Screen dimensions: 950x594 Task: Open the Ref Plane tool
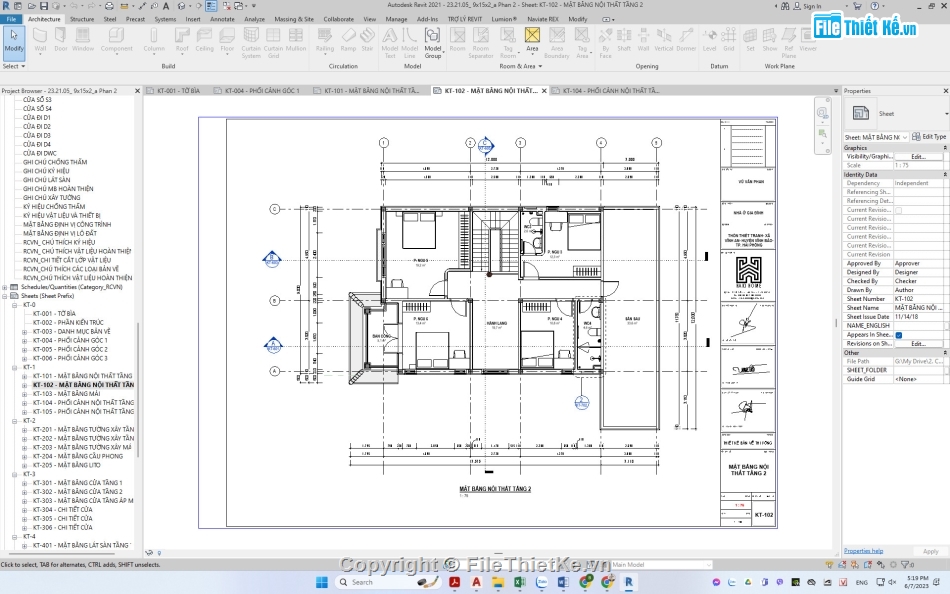[789, 43]
